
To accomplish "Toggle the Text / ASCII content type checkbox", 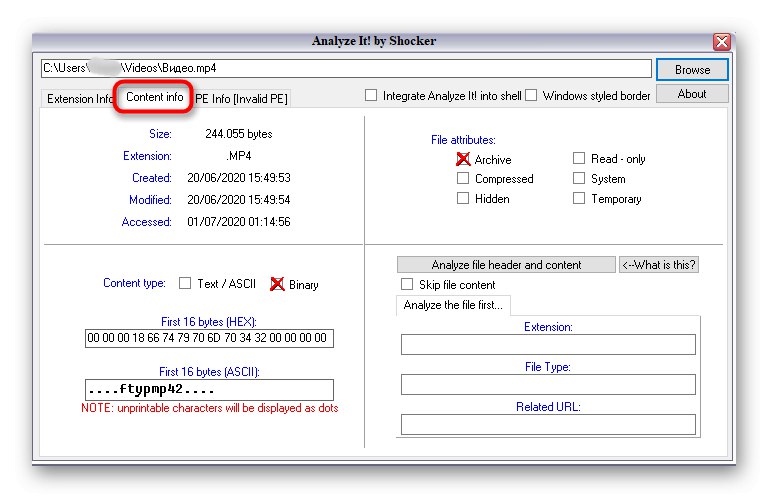I will (185, 283).
